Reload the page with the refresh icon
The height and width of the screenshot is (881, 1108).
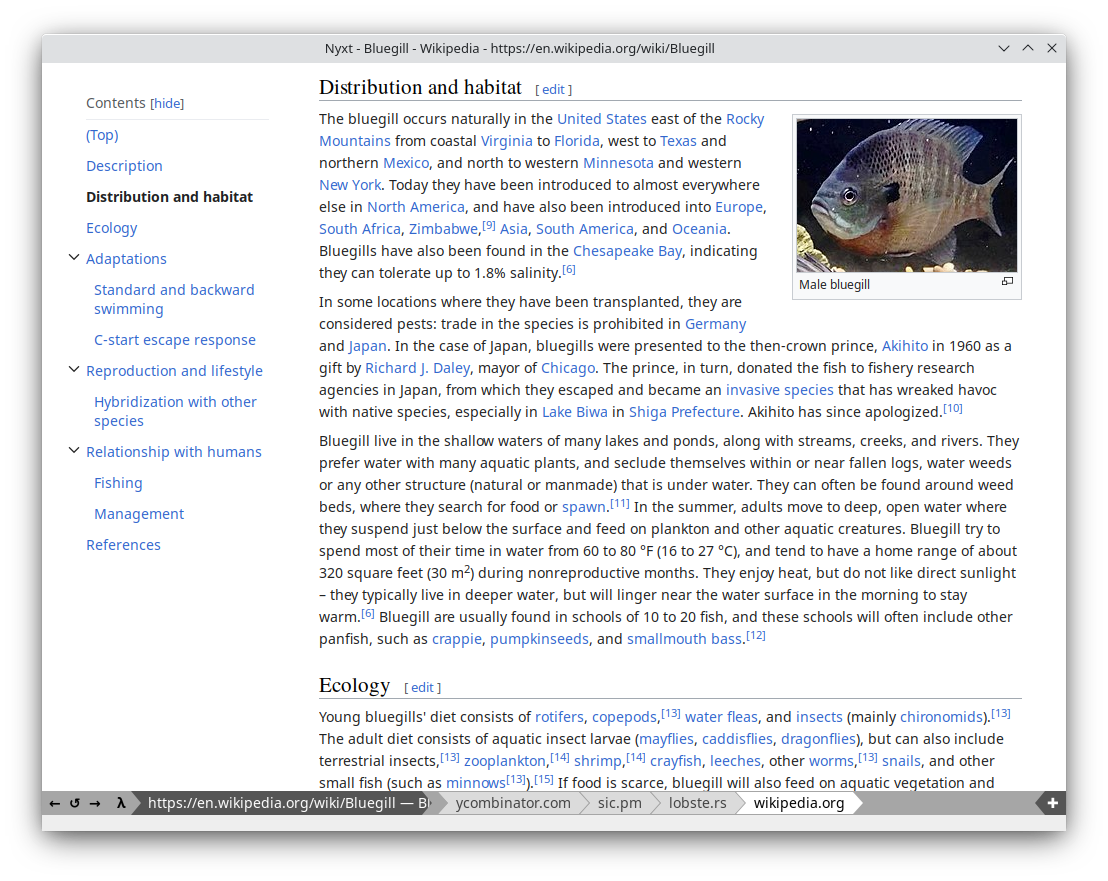75,803
